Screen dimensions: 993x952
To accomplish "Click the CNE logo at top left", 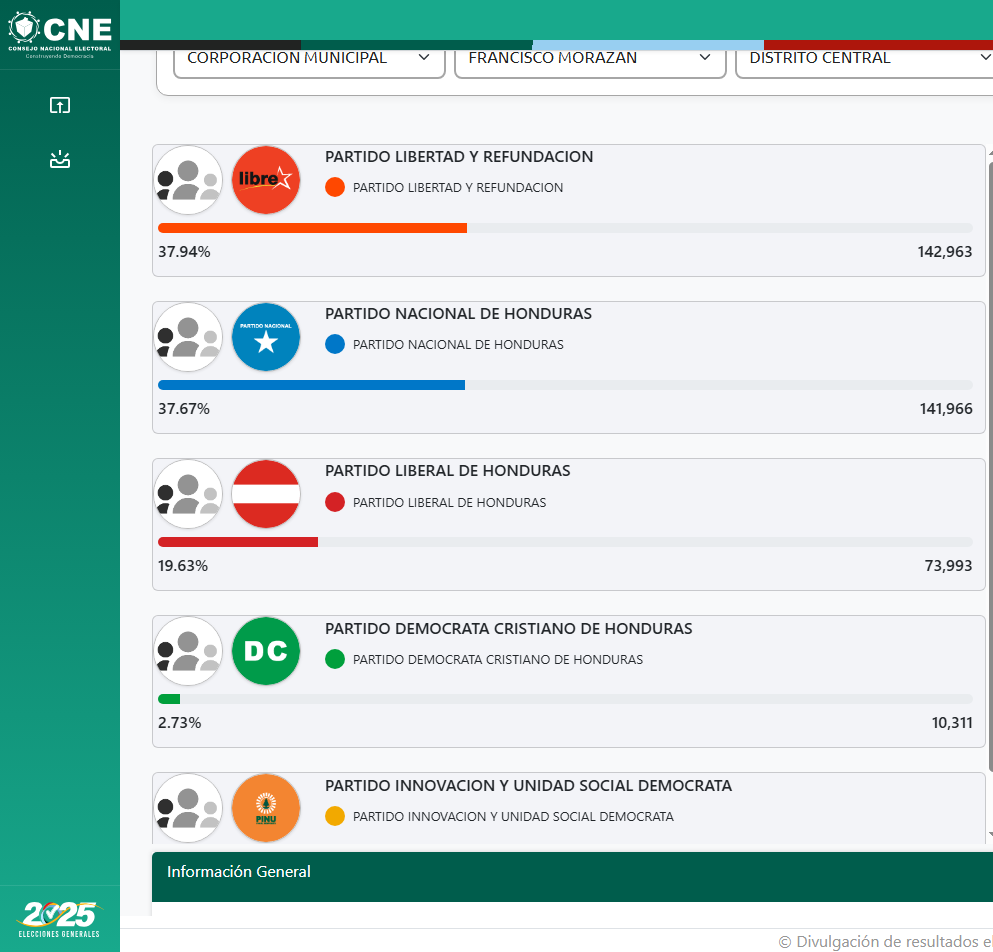I will [60, 34].
